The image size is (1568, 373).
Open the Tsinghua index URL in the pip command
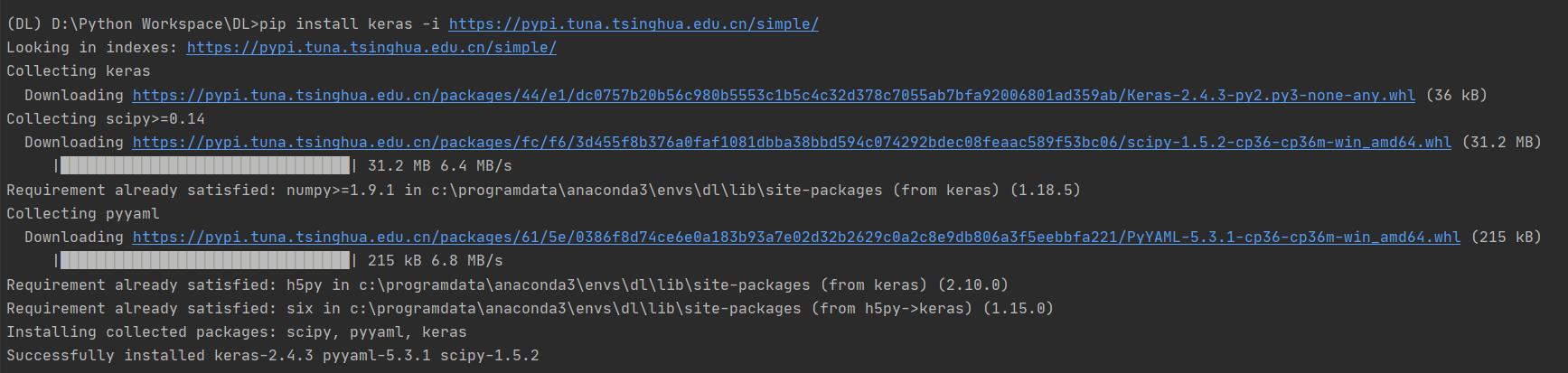[x=634, y=24]
